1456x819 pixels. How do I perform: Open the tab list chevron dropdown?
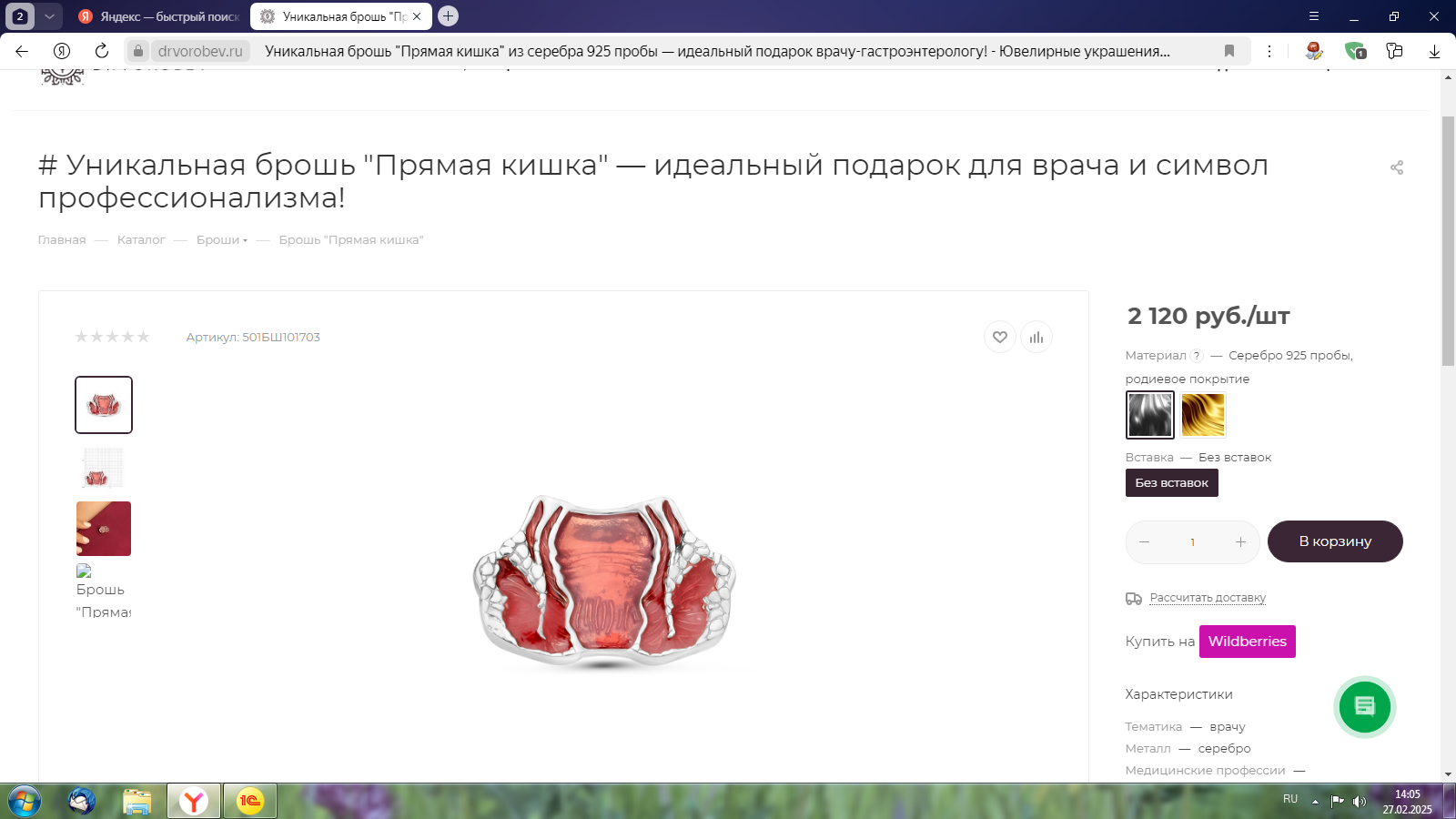pos(49,16)
